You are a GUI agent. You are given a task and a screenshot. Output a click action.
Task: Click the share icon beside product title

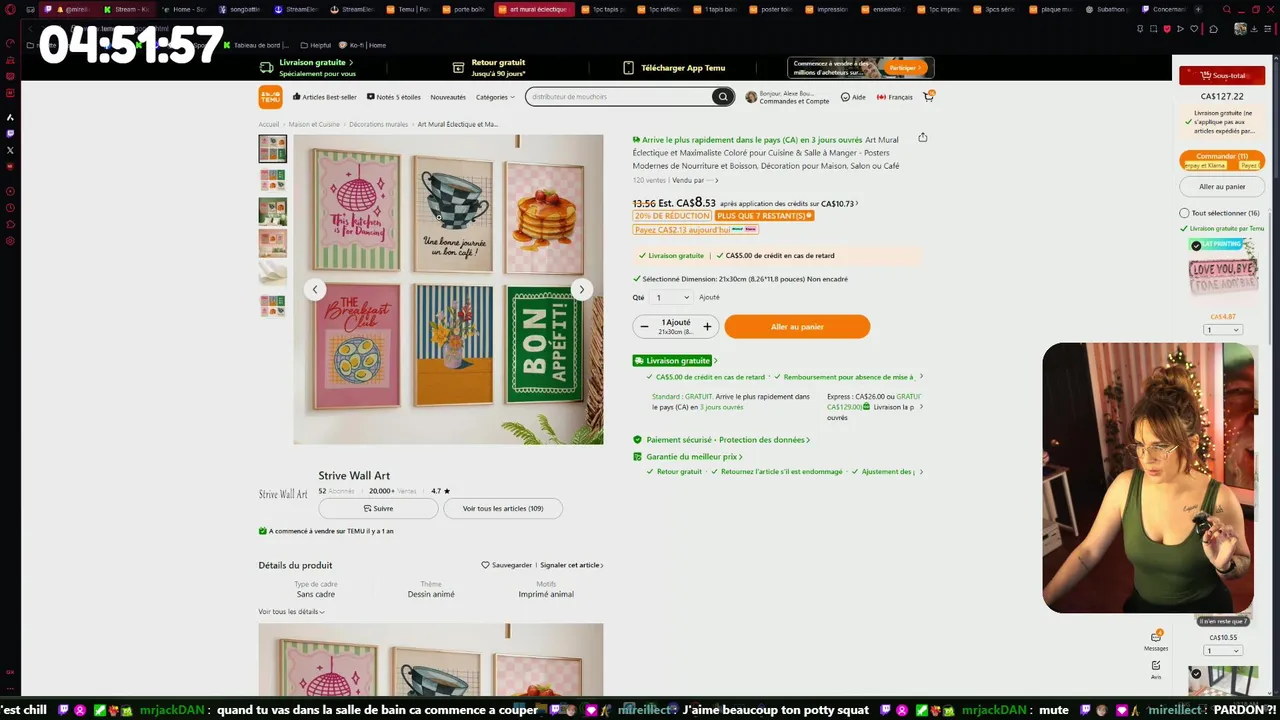click(923, 138)
